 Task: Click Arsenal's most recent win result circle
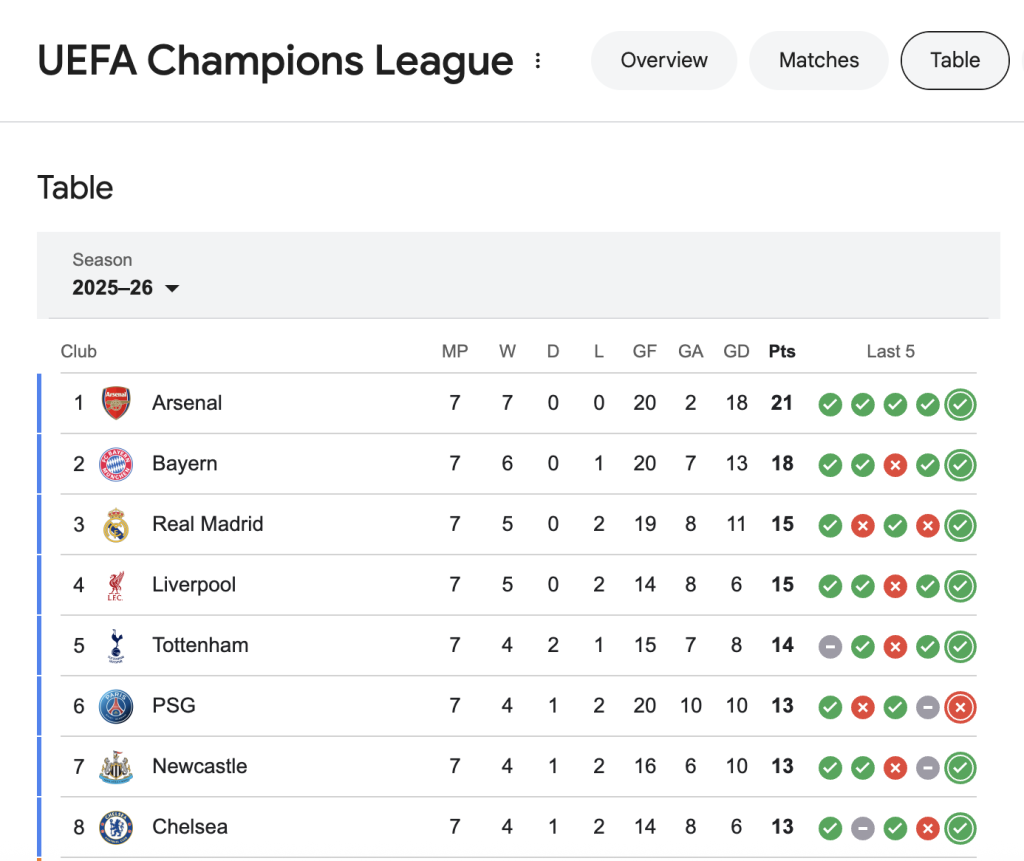click(x=960, y=404)
